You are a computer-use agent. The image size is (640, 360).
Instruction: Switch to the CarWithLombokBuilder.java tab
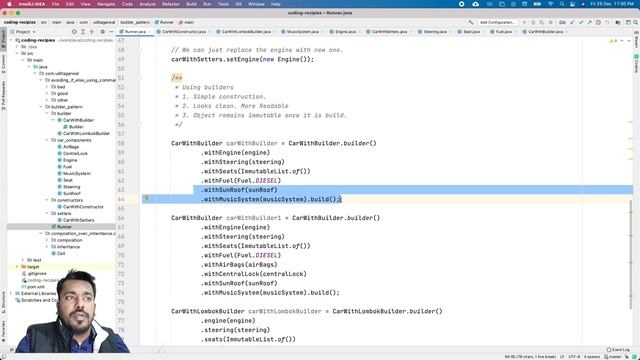[246, 31]
